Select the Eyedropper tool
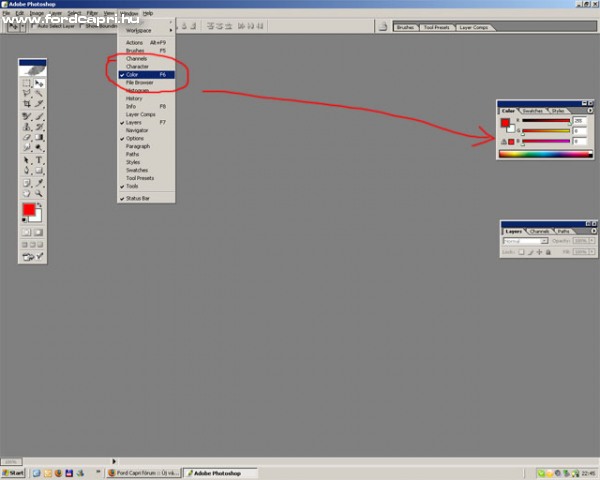This screenshot has height=480, width=600. pos(39,183)
